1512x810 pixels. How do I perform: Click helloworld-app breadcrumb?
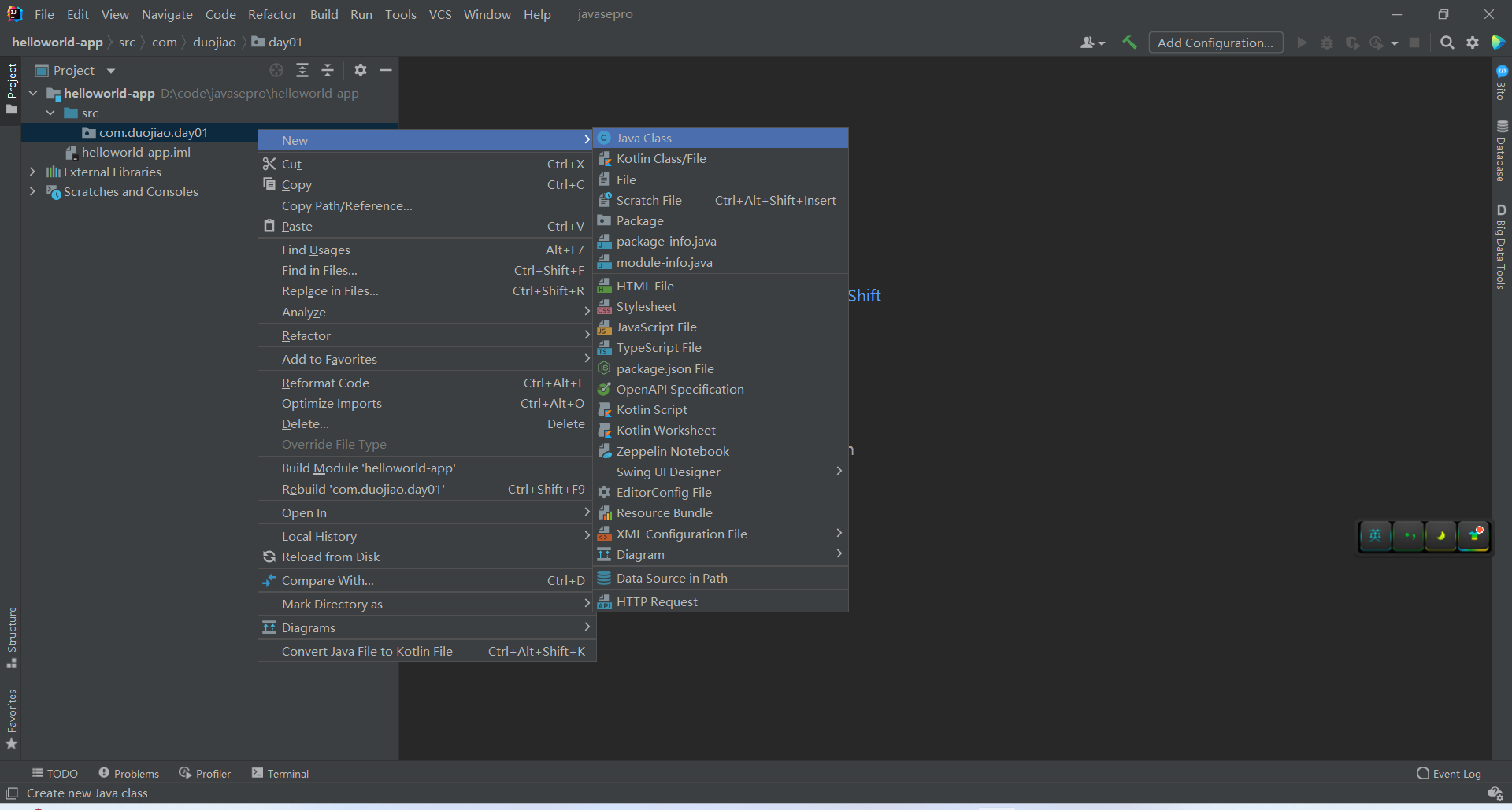click(57, 42)
